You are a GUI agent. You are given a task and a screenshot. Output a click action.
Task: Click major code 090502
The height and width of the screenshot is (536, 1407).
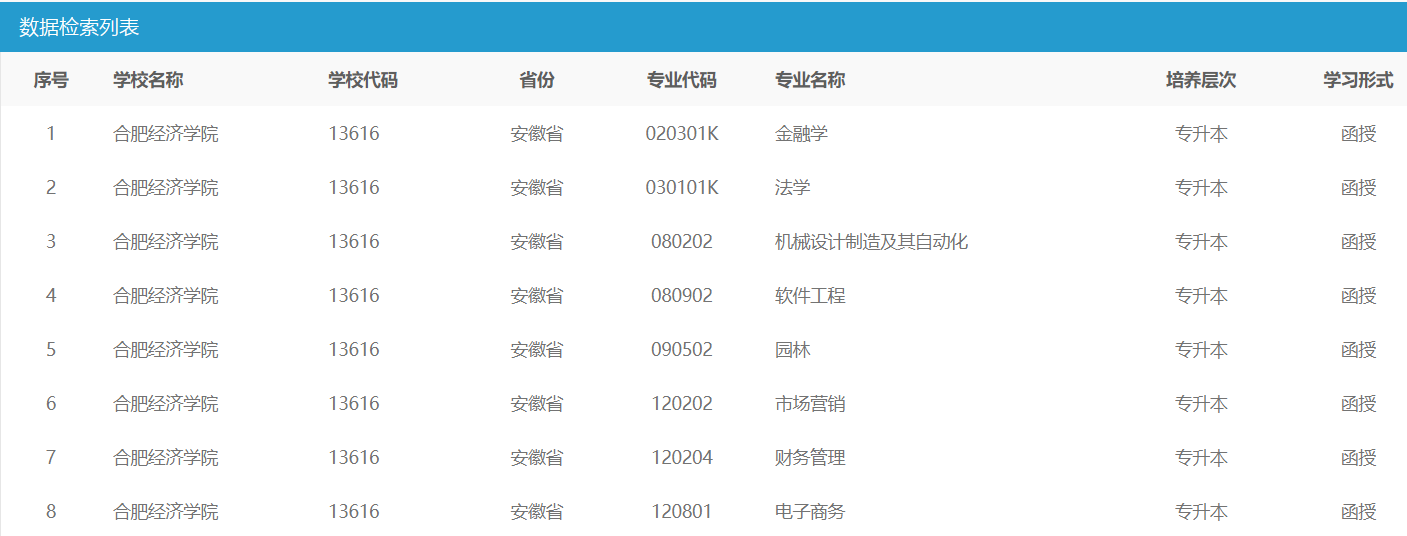(x=682, y=349)
